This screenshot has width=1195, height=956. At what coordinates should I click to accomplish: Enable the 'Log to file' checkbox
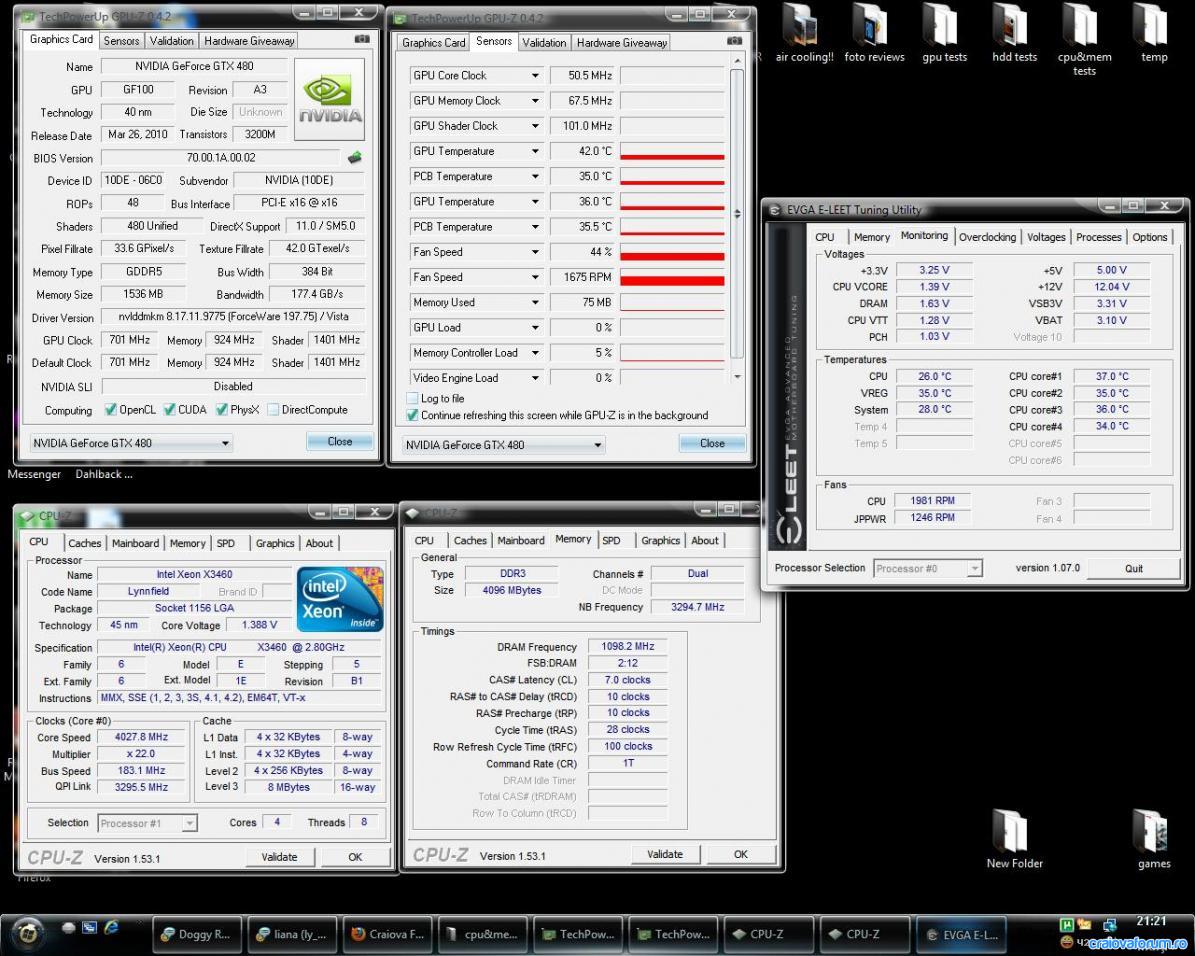click(x=412, y=398)
